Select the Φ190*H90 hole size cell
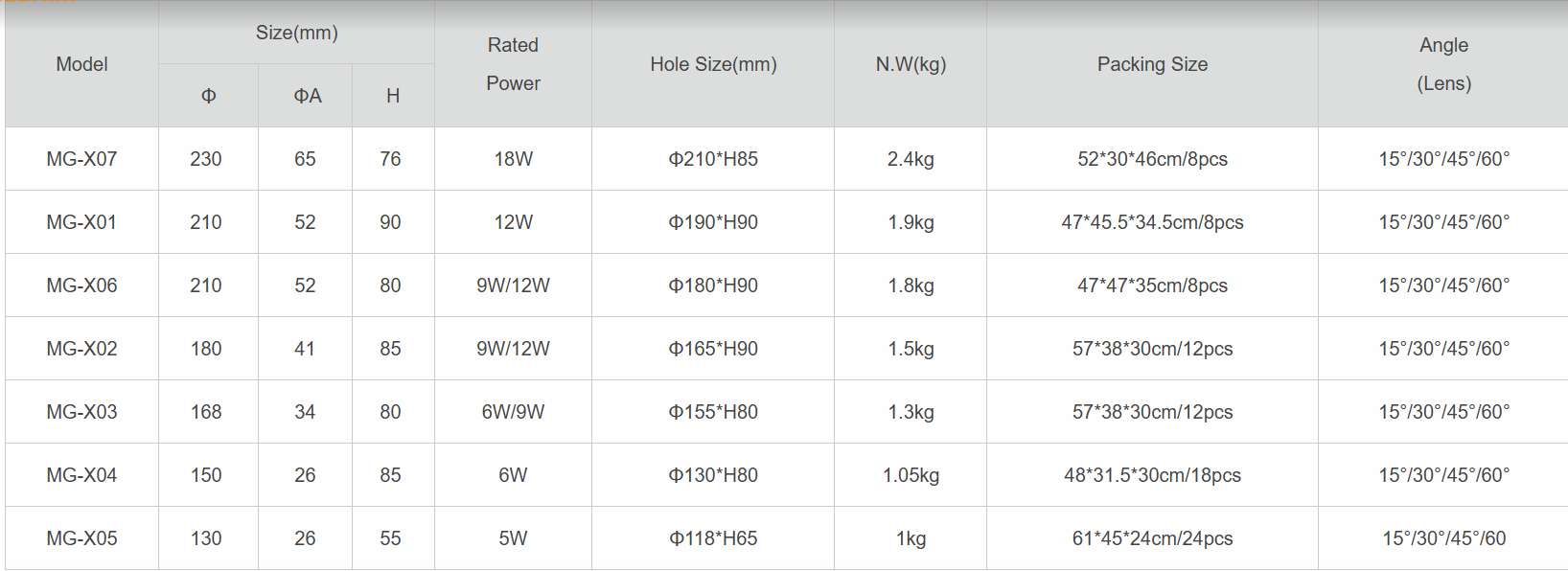 coord(713,222)
